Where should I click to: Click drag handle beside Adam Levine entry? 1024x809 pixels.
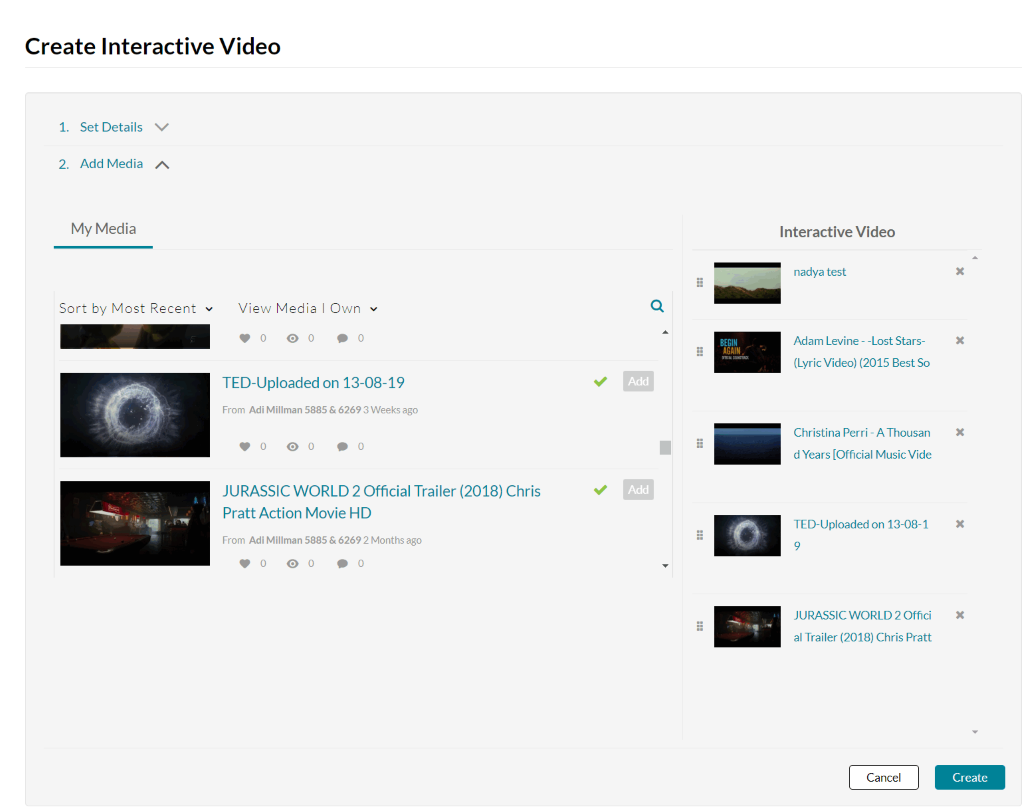699,352
